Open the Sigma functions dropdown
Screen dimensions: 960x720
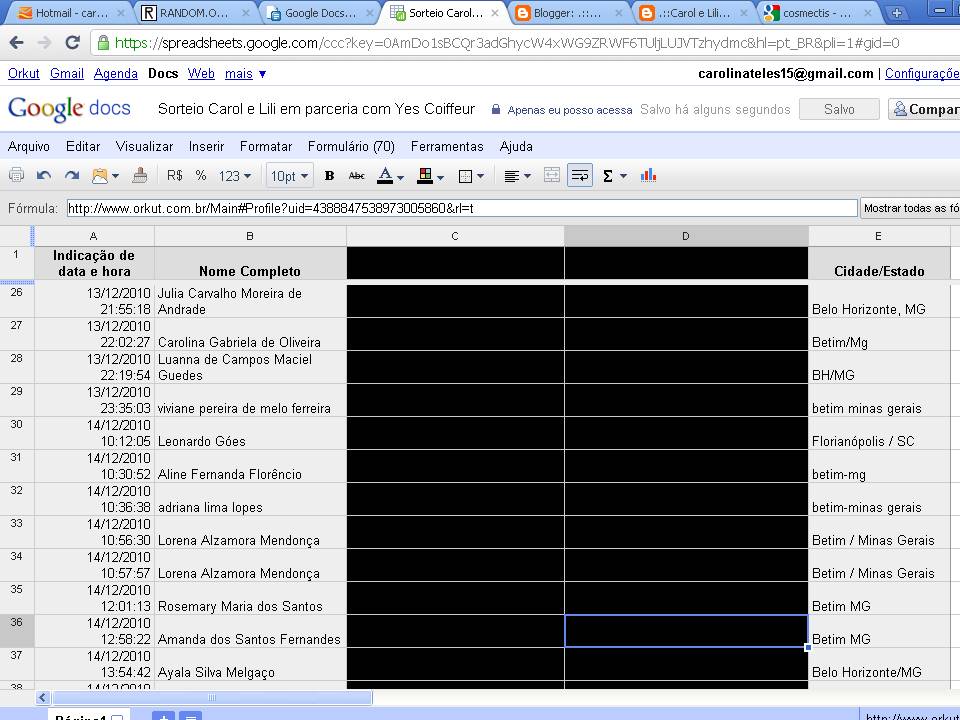(x=614, y=176)
